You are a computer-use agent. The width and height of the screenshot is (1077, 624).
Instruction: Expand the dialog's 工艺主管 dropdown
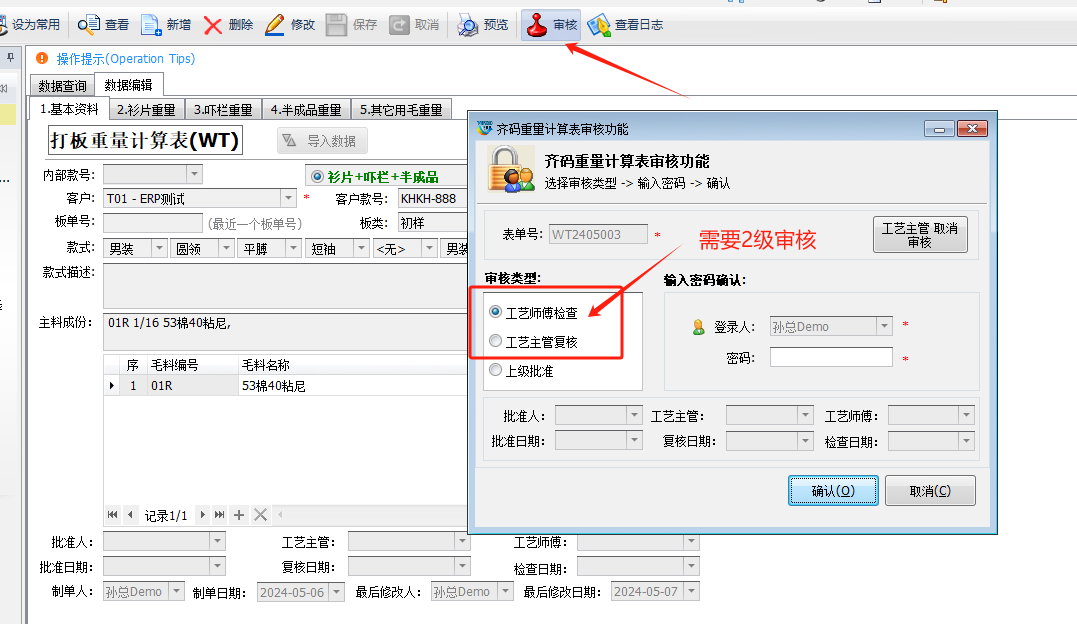click(805, 415)
